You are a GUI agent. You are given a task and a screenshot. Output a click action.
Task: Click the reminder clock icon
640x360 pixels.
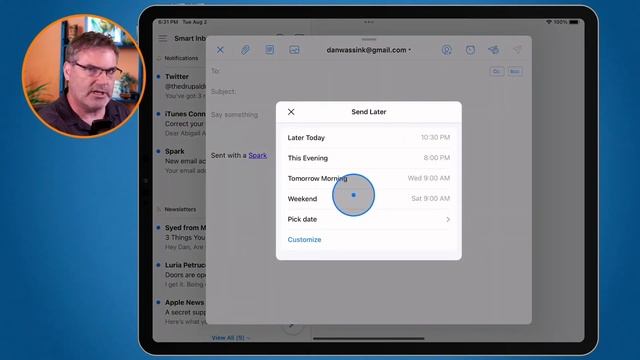[x=470, y=50]
